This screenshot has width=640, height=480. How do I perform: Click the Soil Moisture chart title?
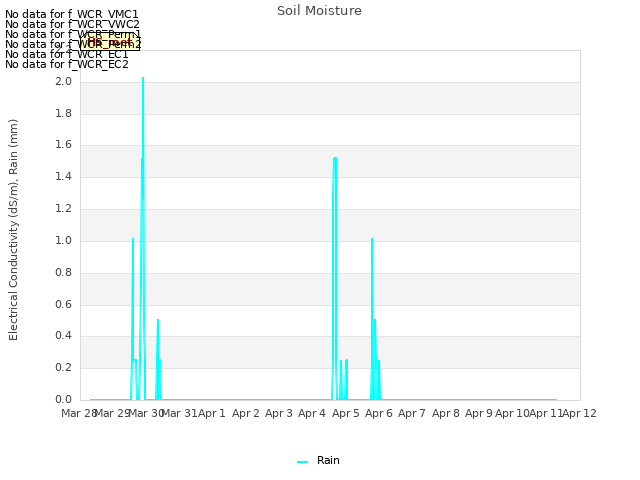pos(319,11)
